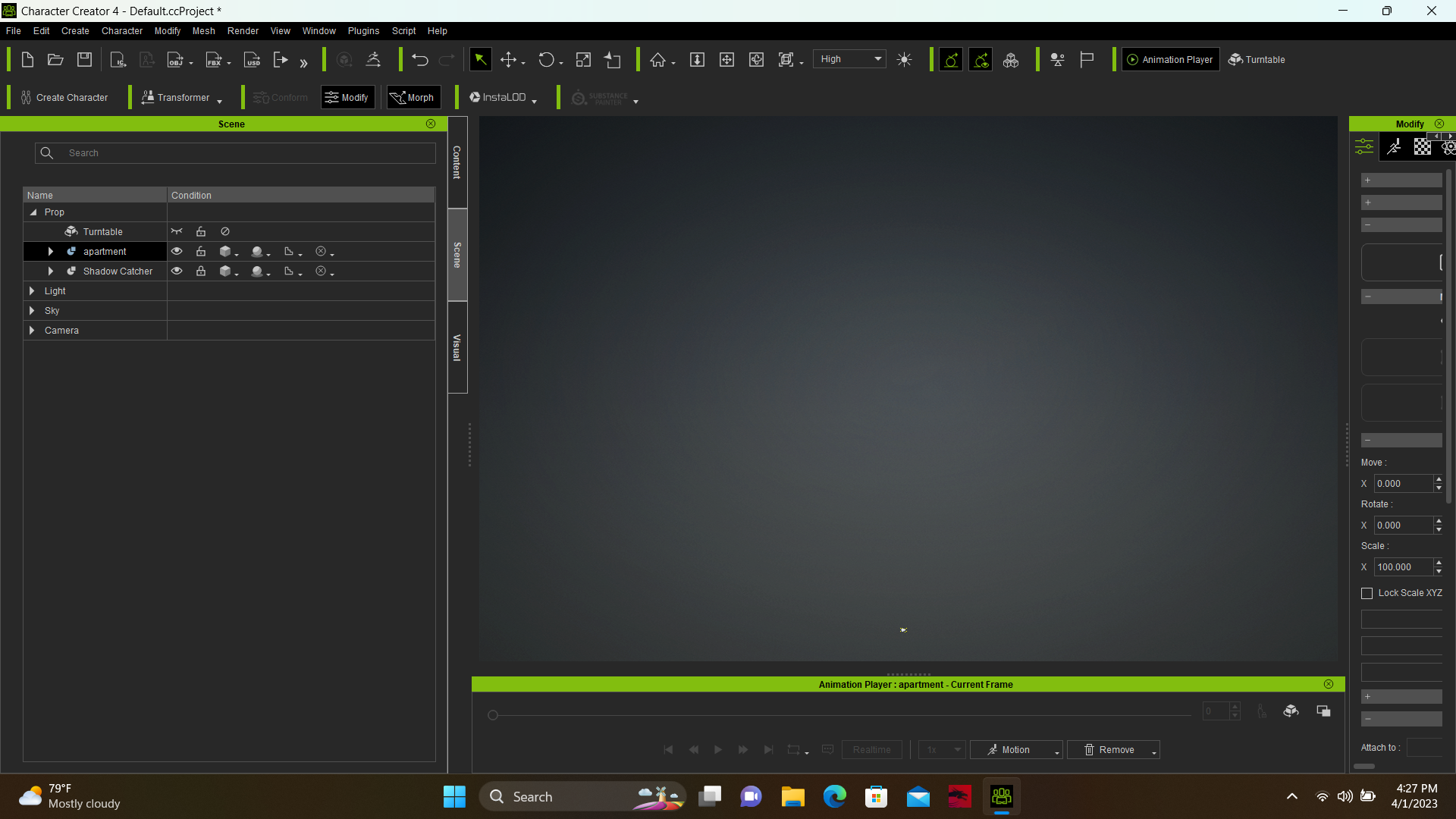Activate the Scale tool
Image resolution: width=1456 pixels, height=819 pixels.
[x=583, y=60]
